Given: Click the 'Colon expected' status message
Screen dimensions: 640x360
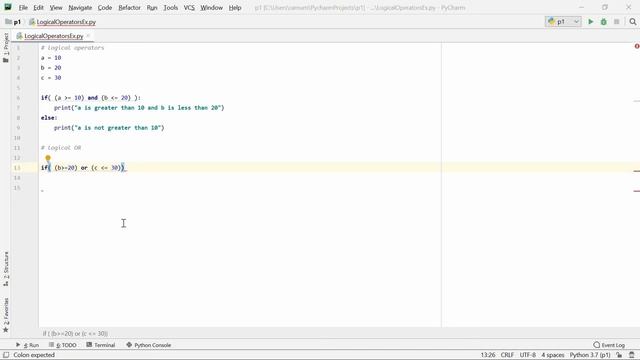Looking at the screenshot, I should 34,355.
